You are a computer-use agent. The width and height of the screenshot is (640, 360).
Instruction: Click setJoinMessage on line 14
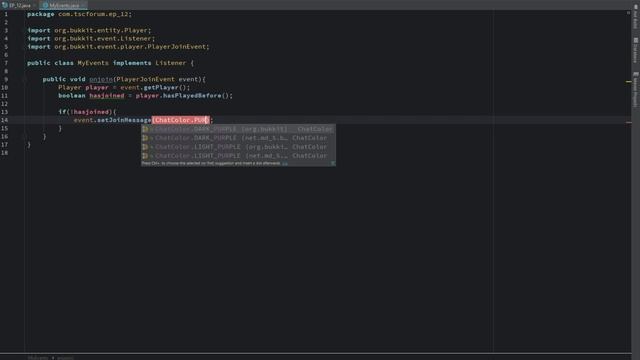point(124,120)
